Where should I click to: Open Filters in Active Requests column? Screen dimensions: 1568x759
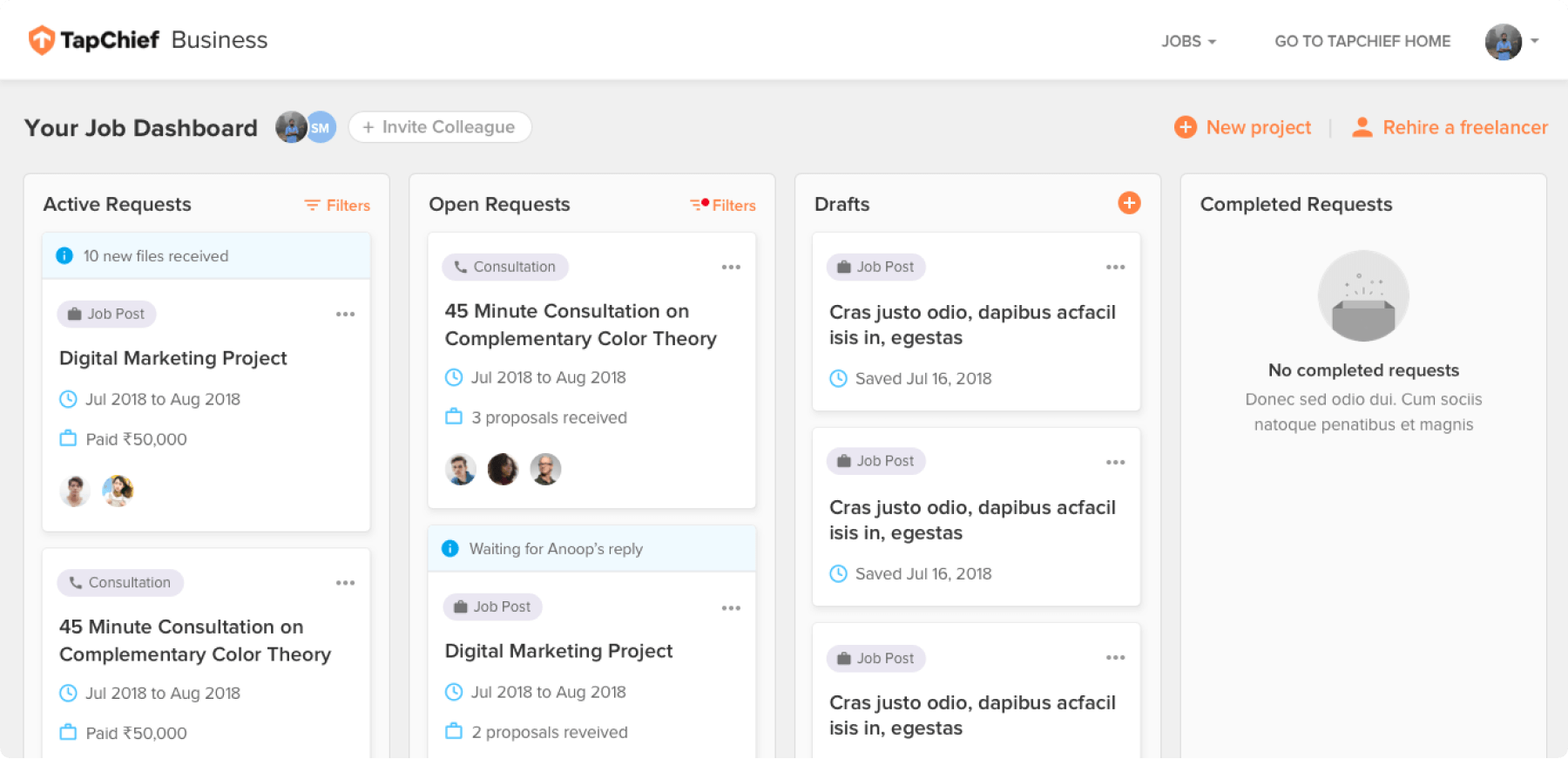pos(337,206)
